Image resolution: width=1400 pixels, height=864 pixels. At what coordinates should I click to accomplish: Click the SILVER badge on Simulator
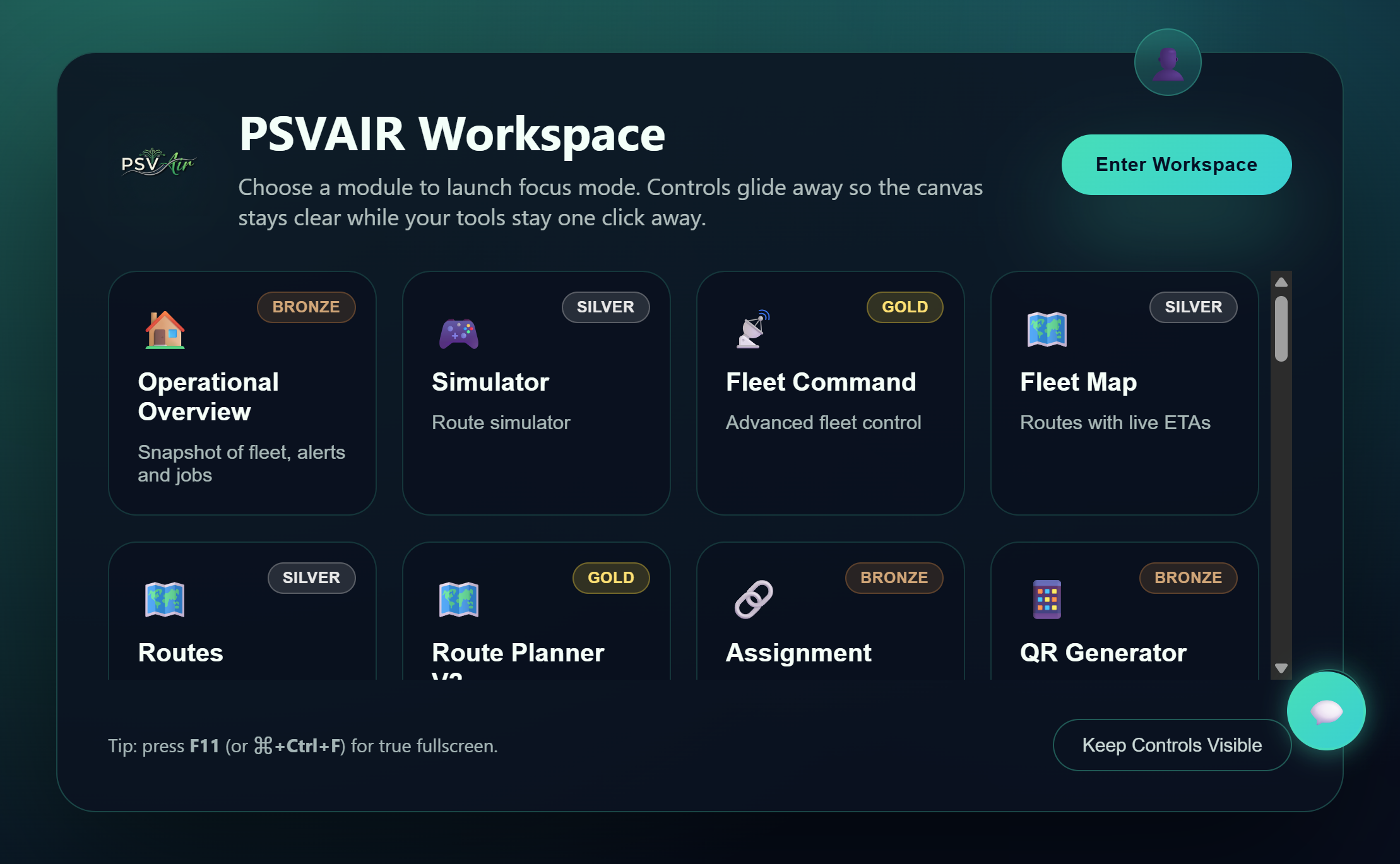(x=605, y=307)
